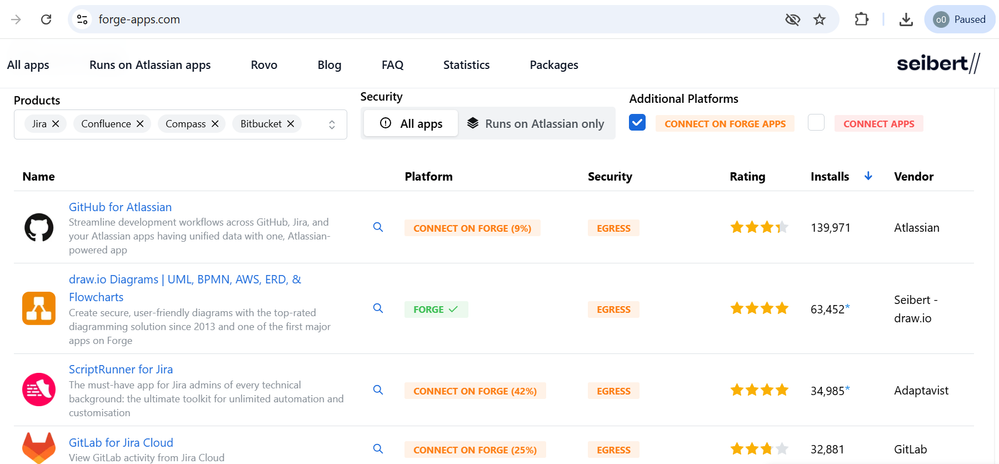999x464 pixels.
Task: Click the EGRESS badge in draw.io row
Action: point(614,310)
